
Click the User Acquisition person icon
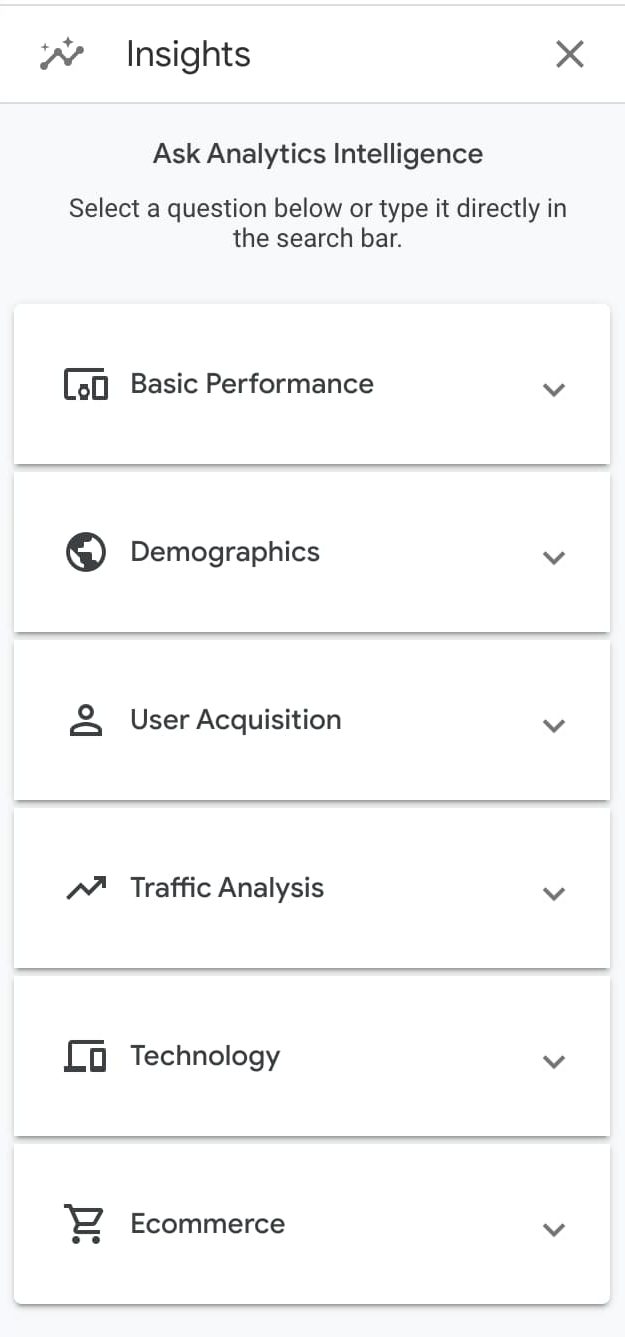coord(86,720)
